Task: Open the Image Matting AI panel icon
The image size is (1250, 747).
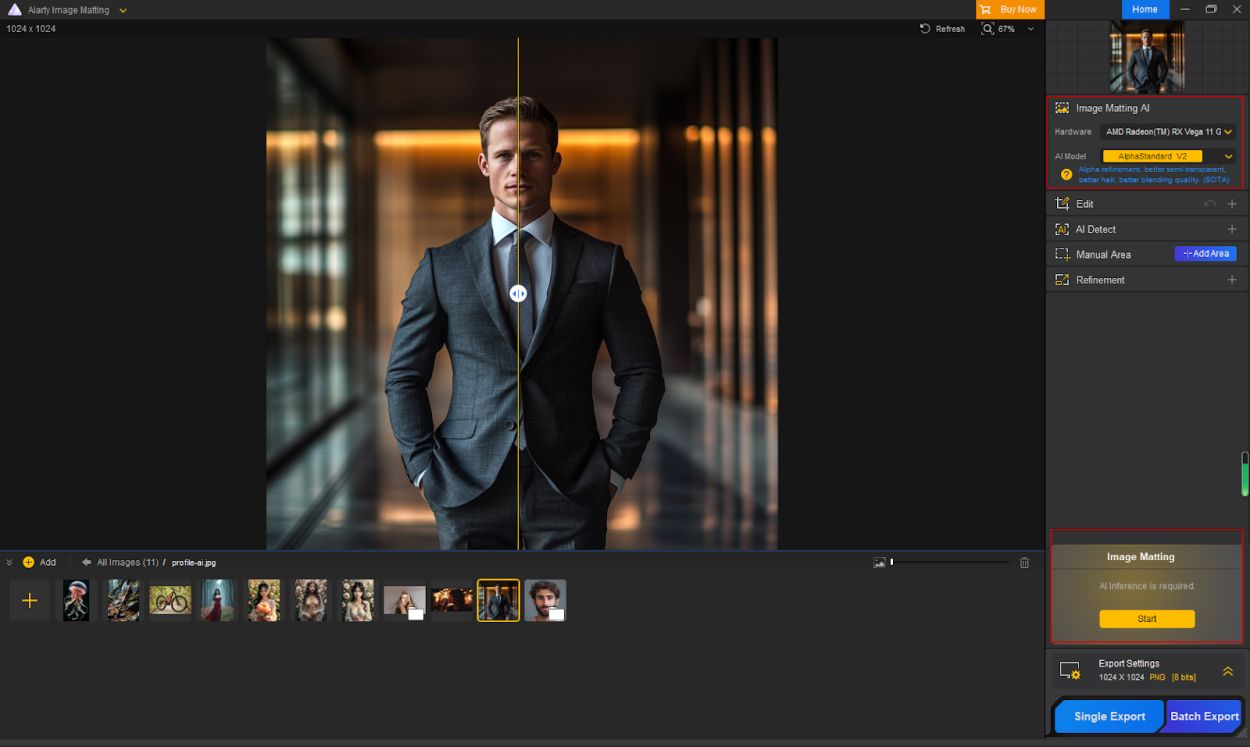Action: point(1063,108)
